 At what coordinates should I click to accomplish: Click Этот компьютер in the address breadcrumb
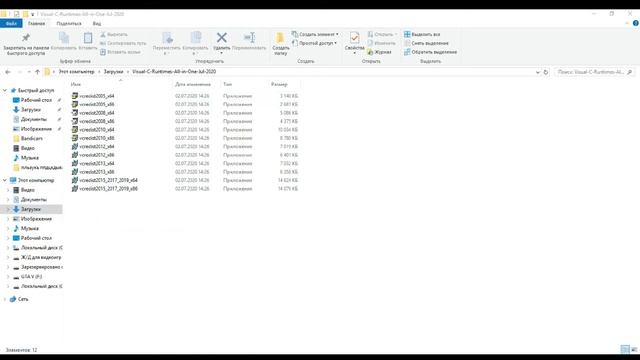[x=76, y=72]
